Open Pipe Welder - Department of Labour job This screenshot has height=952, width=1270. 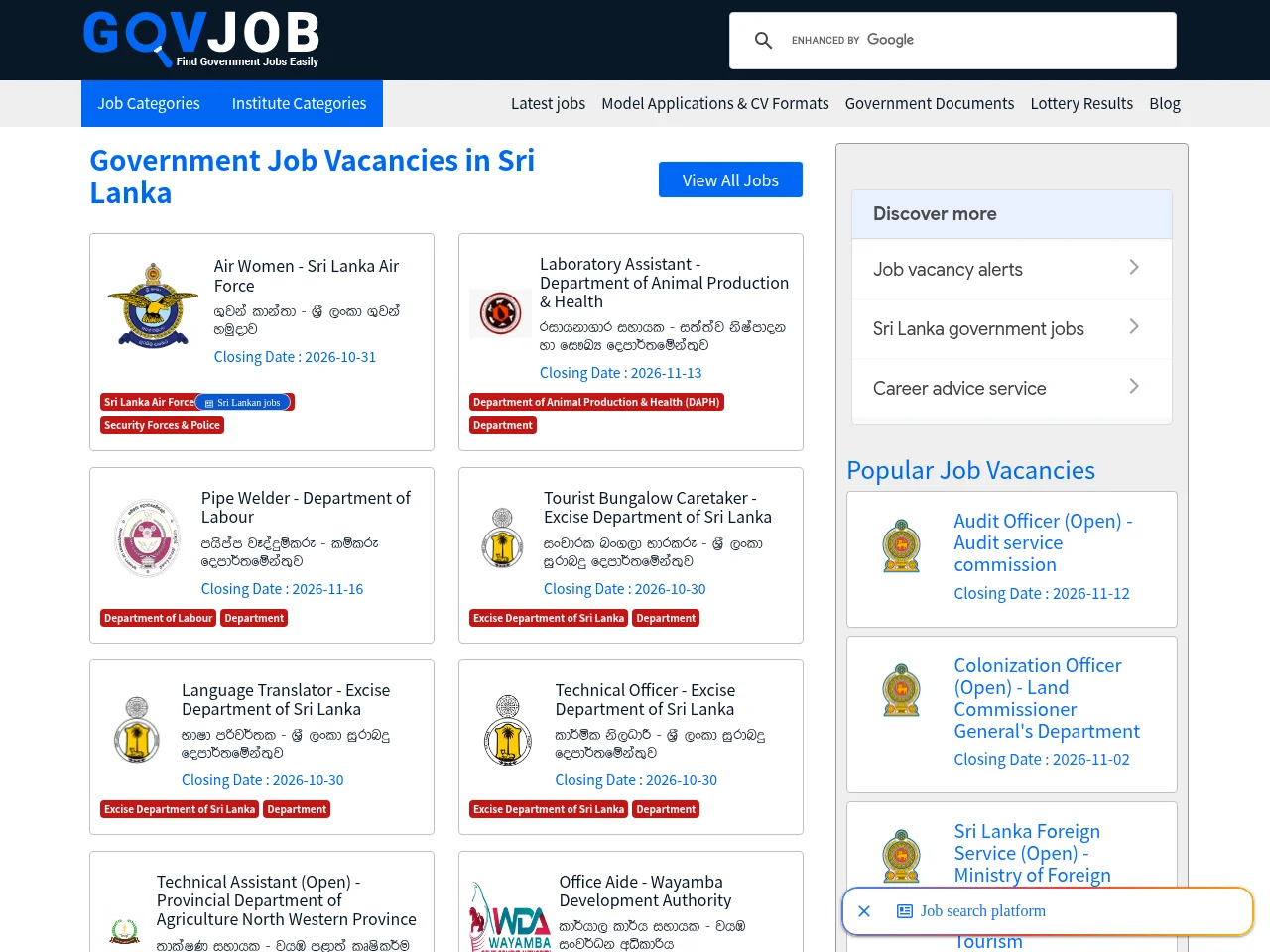tap(306, 507)
